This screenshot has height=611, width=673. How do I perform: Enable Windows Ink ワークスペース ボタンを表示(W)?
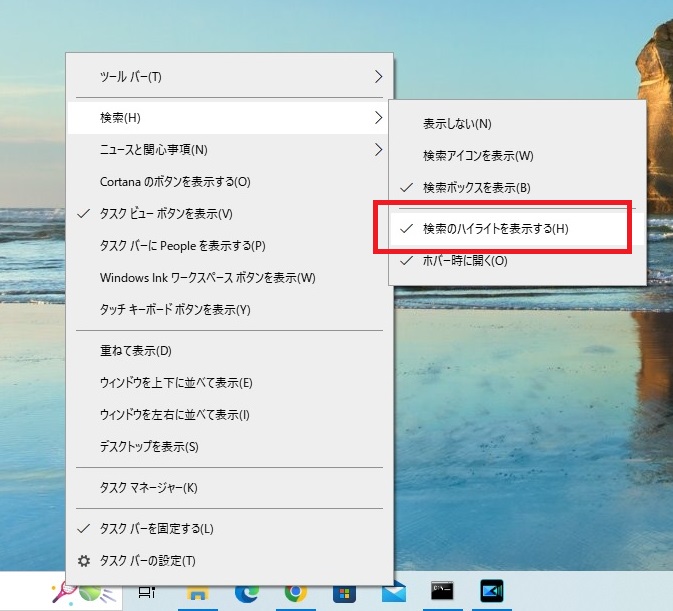coord(229,278)
